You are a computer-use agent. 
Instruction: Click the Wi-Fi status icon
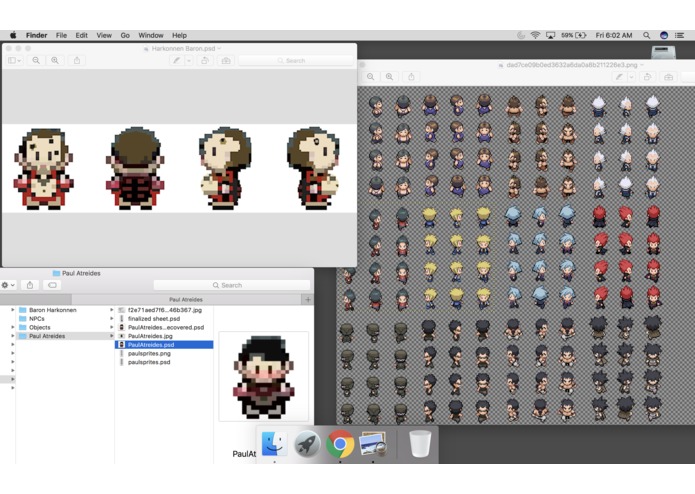coord(535,35)
